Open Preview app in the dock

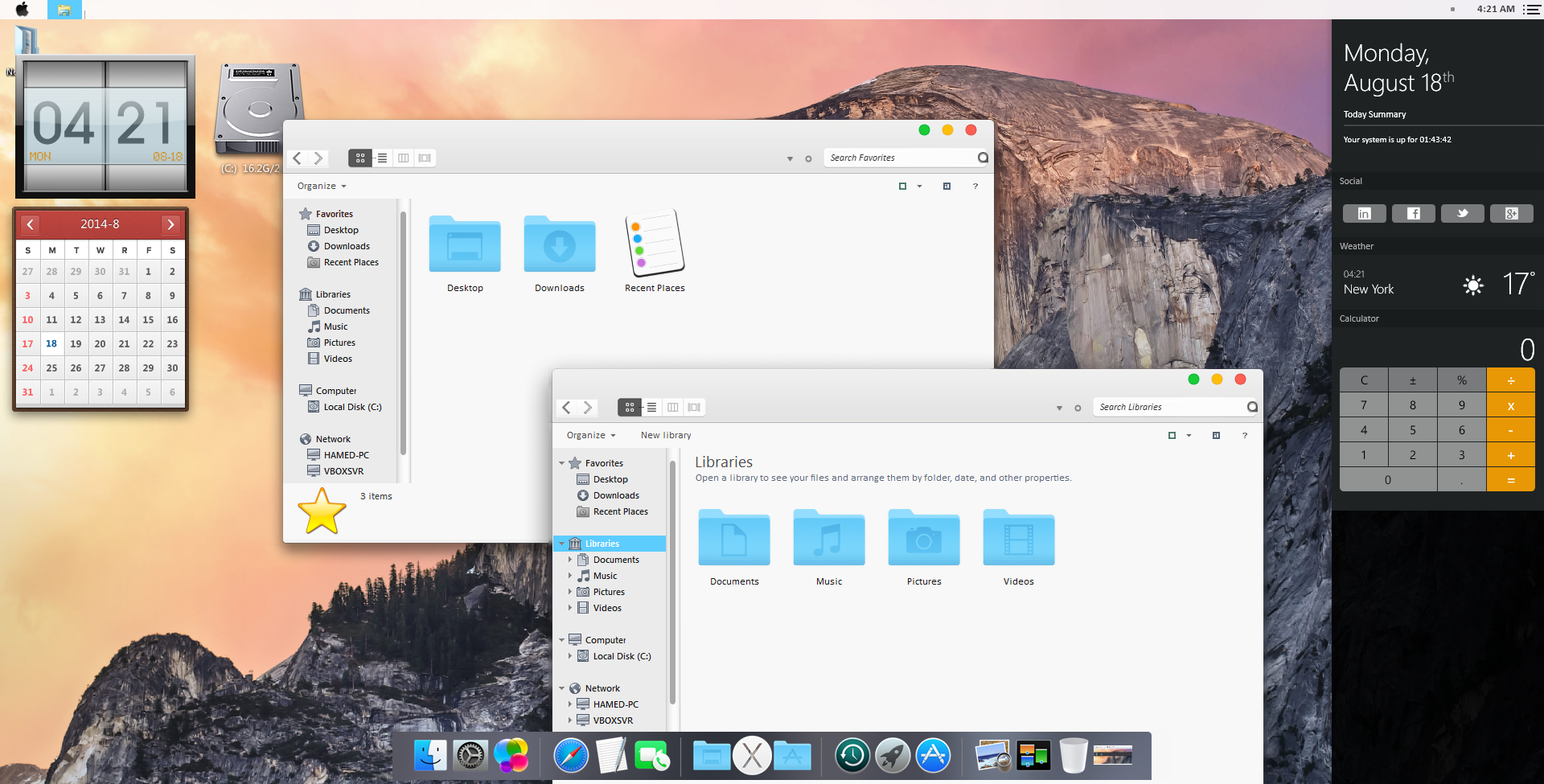(993, 756)
